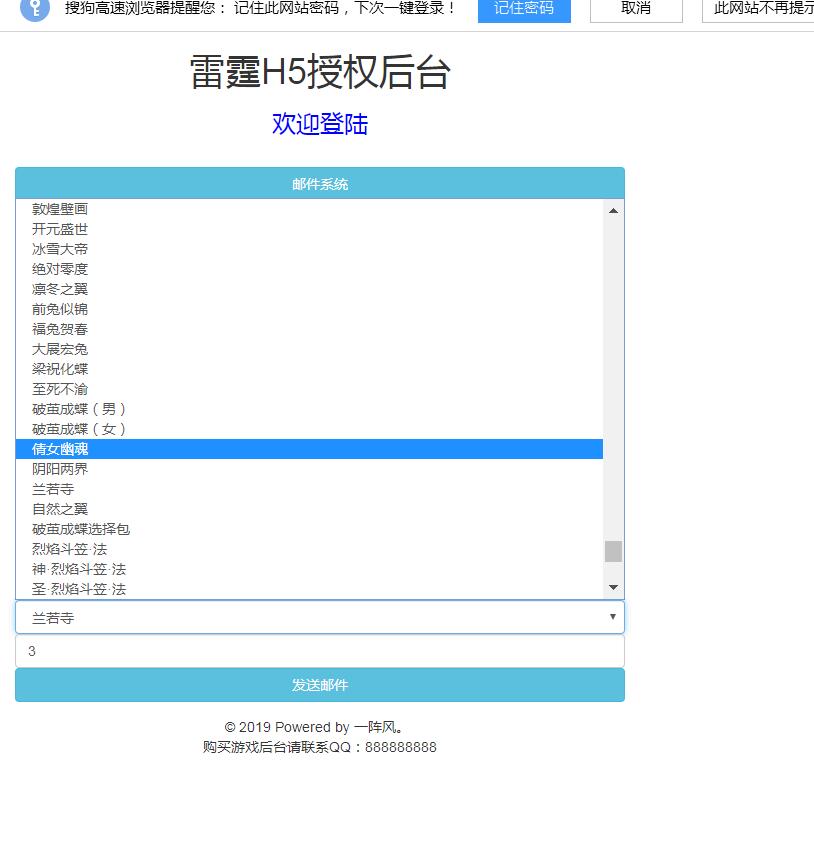Screen dimensions: 814x844
Task: Select 破茧成蝶（男）option
Action: click(x=79, y=409)
